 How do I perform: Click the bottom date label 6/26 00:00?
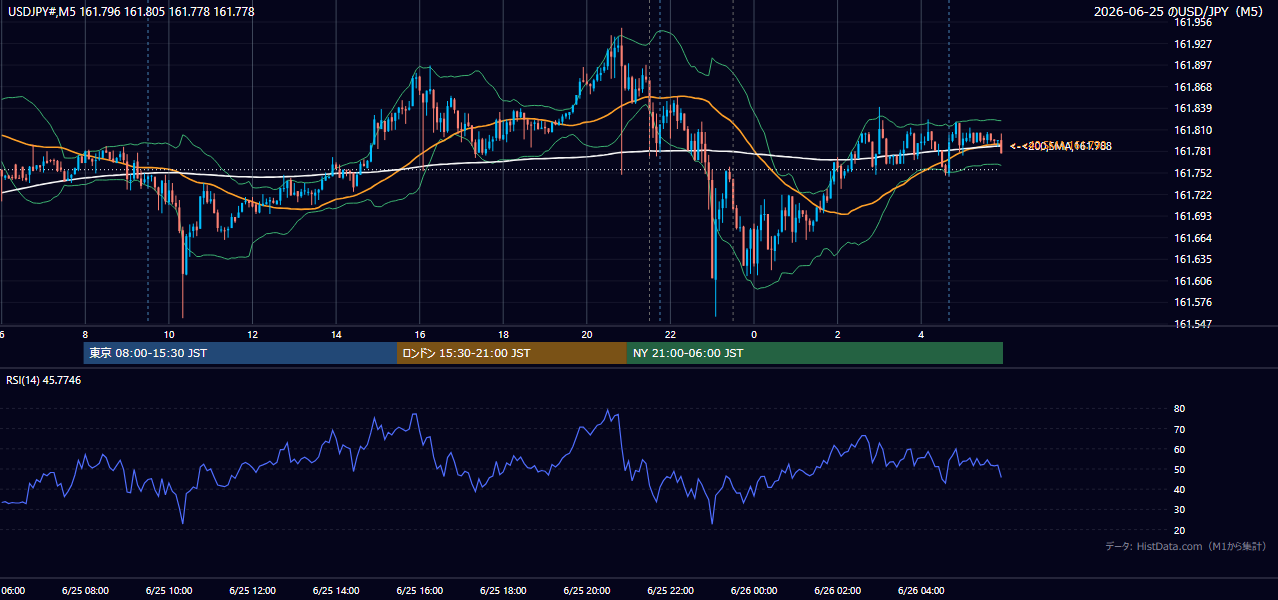[754, 591]
